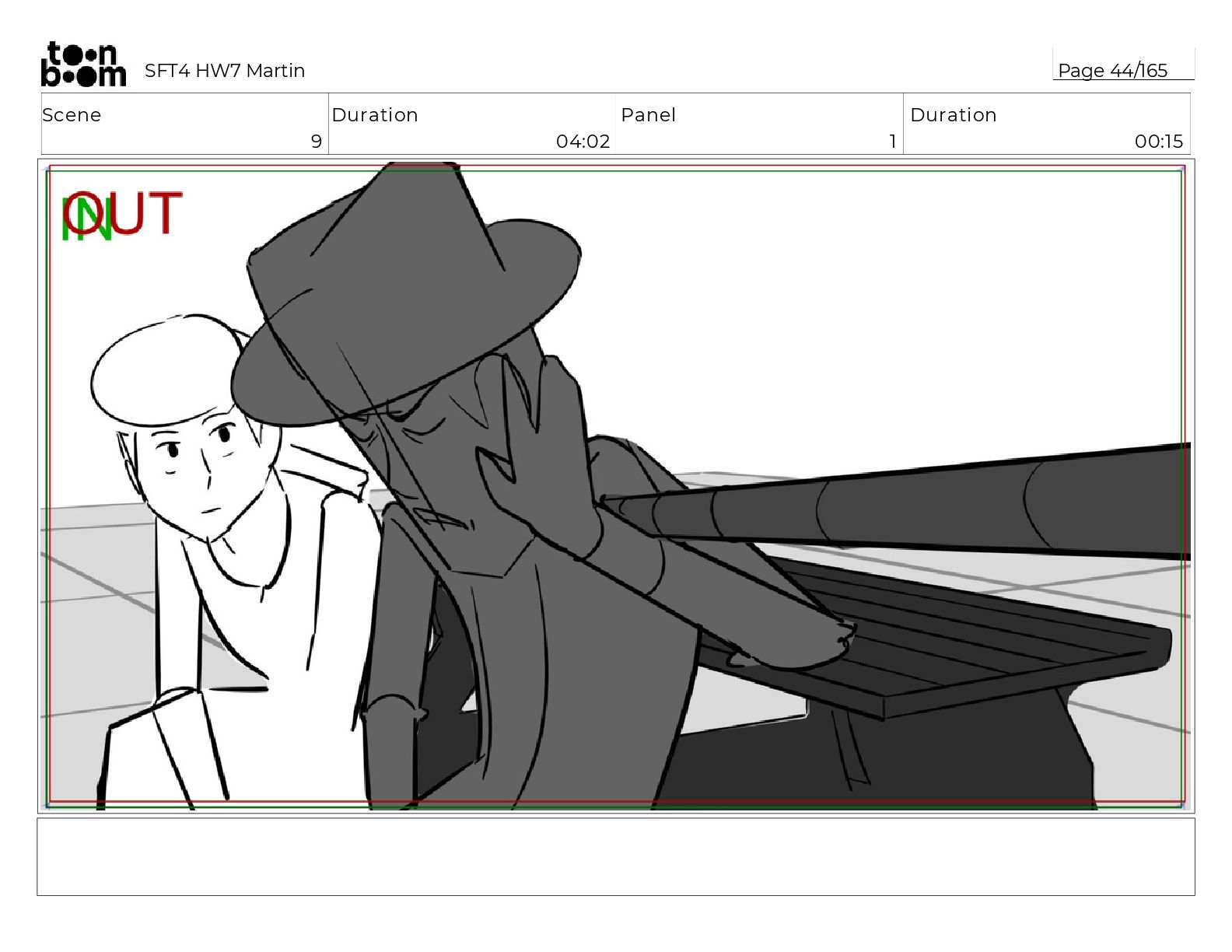The image size is (1232, 952).
Task: Click the Toon Boom logo
Action: (x=83, y=64)
